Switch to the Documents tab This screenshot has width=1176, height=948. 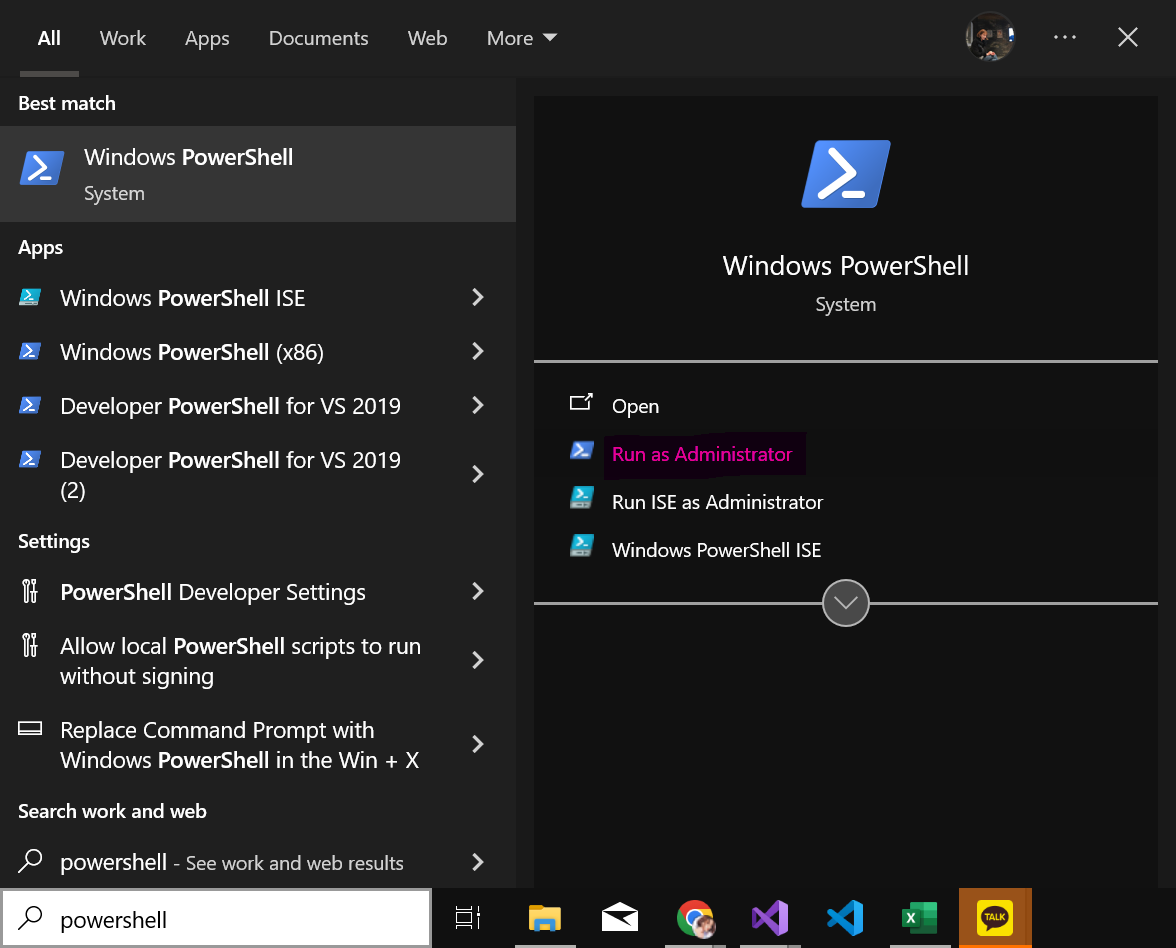tap(319, 38)
